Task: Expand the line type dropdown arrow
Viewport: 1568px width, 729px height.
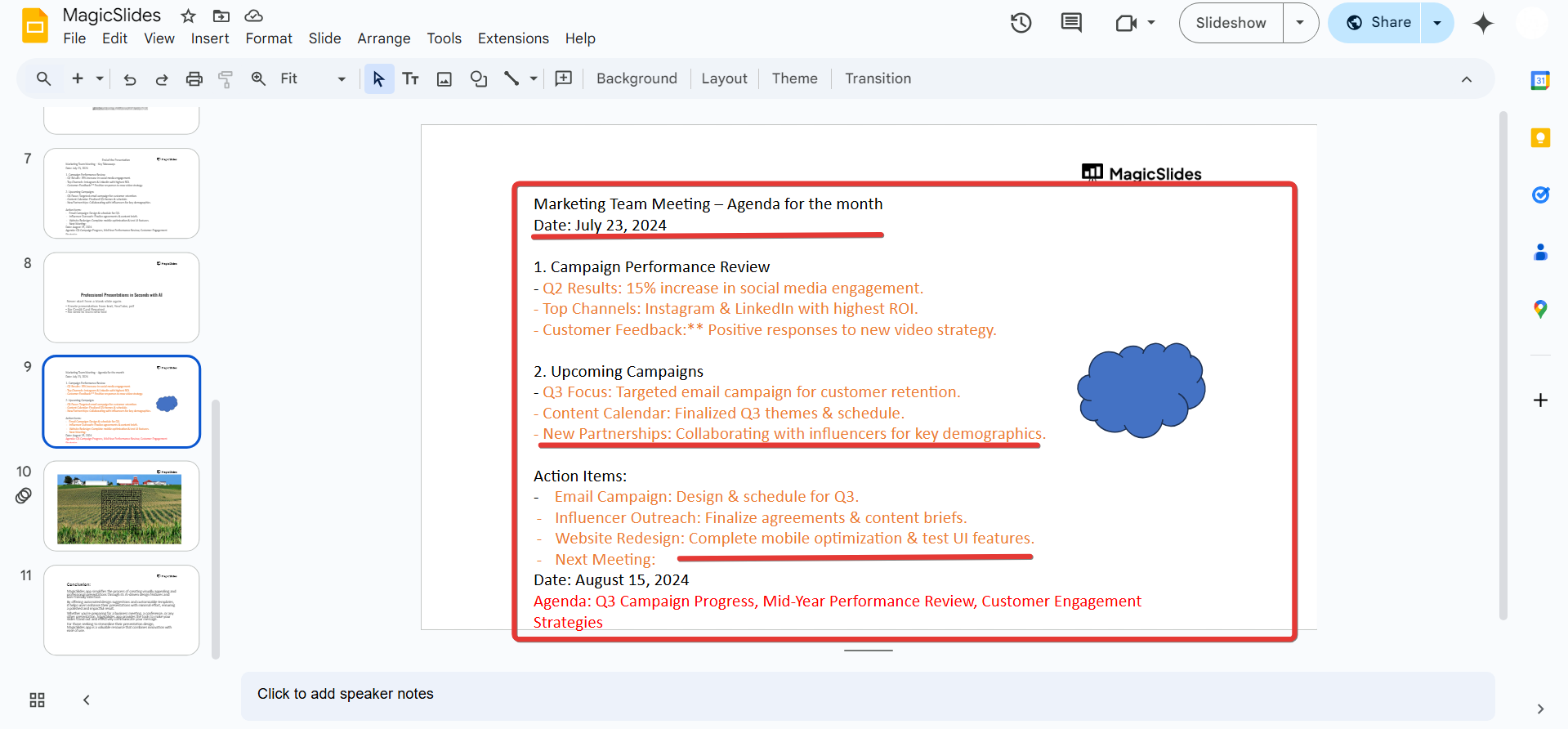Action: pos(534,78)
